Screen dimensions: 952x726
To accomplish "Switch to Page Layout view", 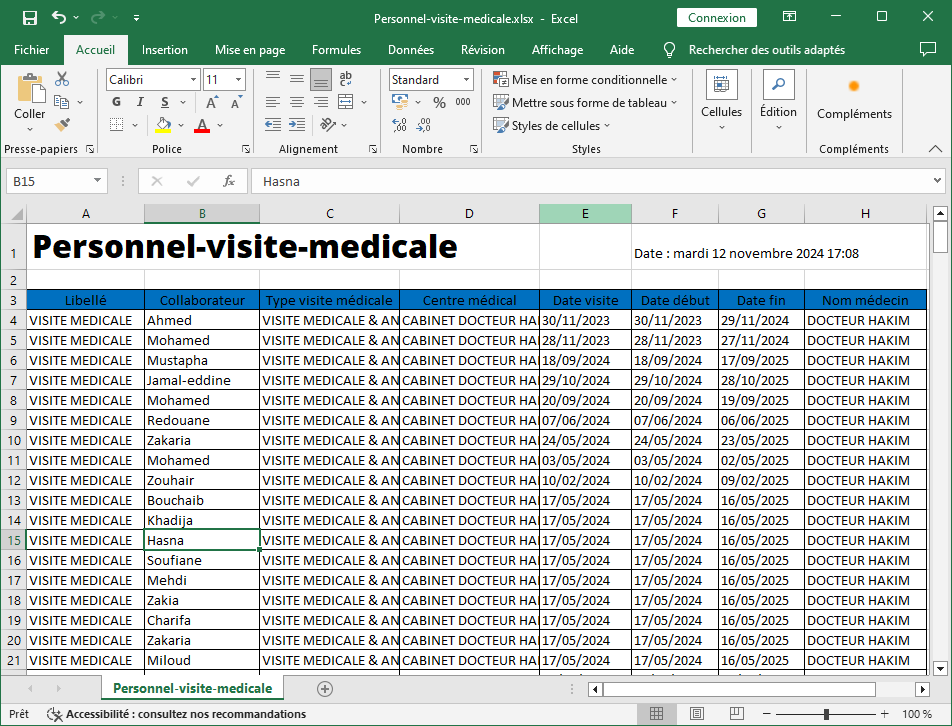I will (697, 714).
